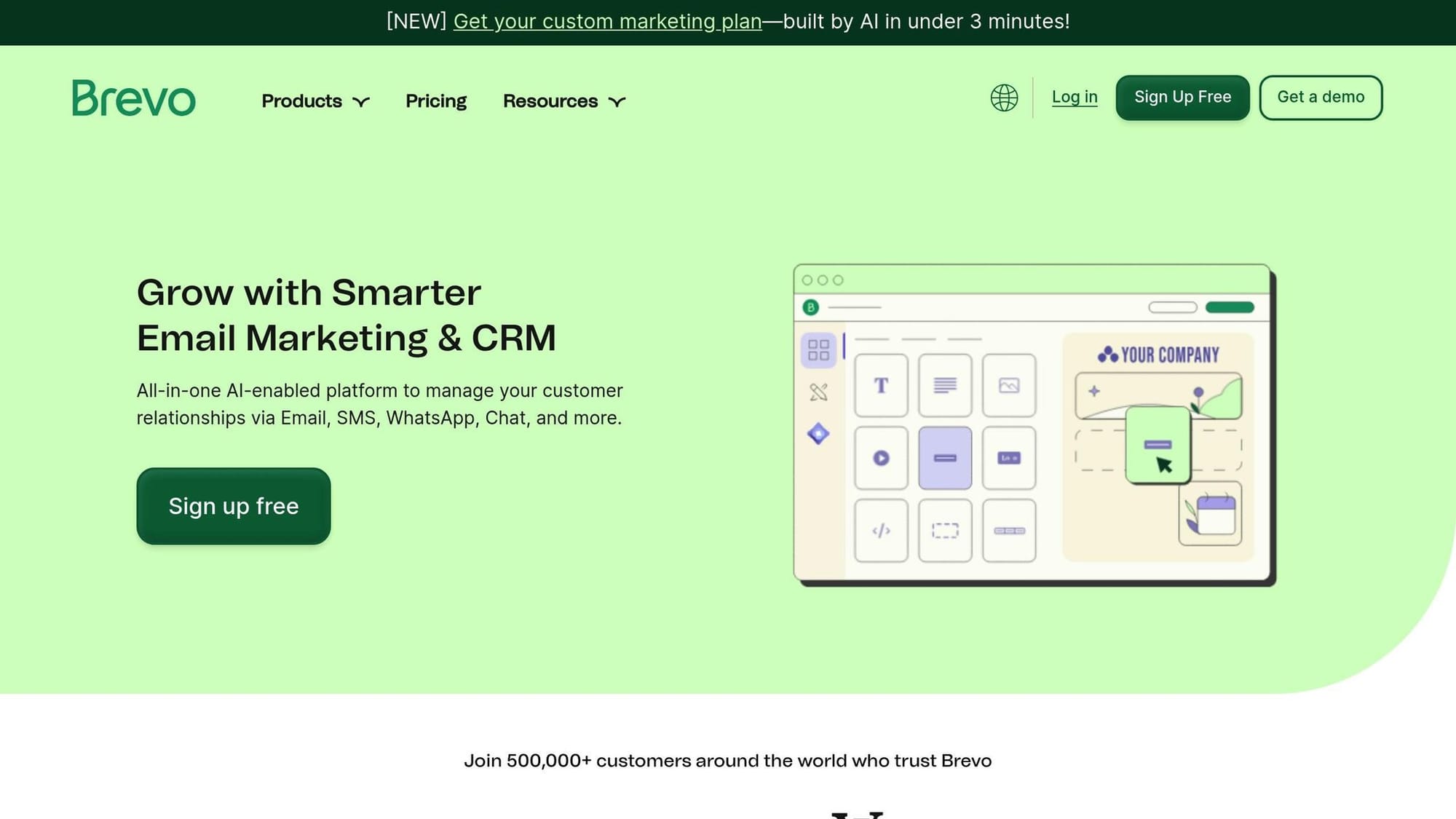Image resolution: width=1456 pixels, height=819 pixels.
Task: Select the highlighted button block icon
Action: [x=945, y=459]
